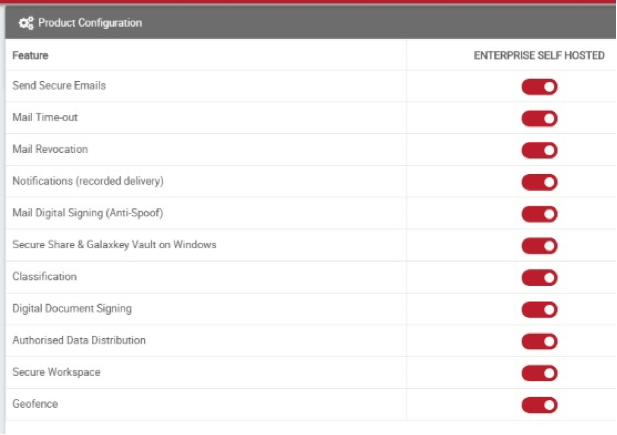Image resolution: width=617 pixels, height=435 pixels.
Task: Select the Mail Revocation feature label
Action: click(50, 149)
